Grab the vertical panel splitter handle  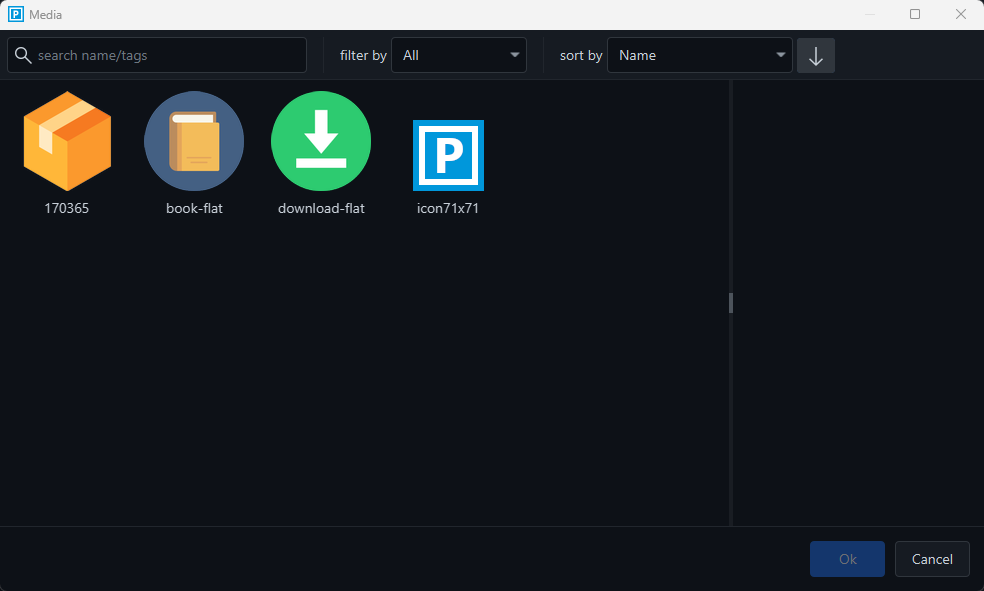(x=731, y=302)
